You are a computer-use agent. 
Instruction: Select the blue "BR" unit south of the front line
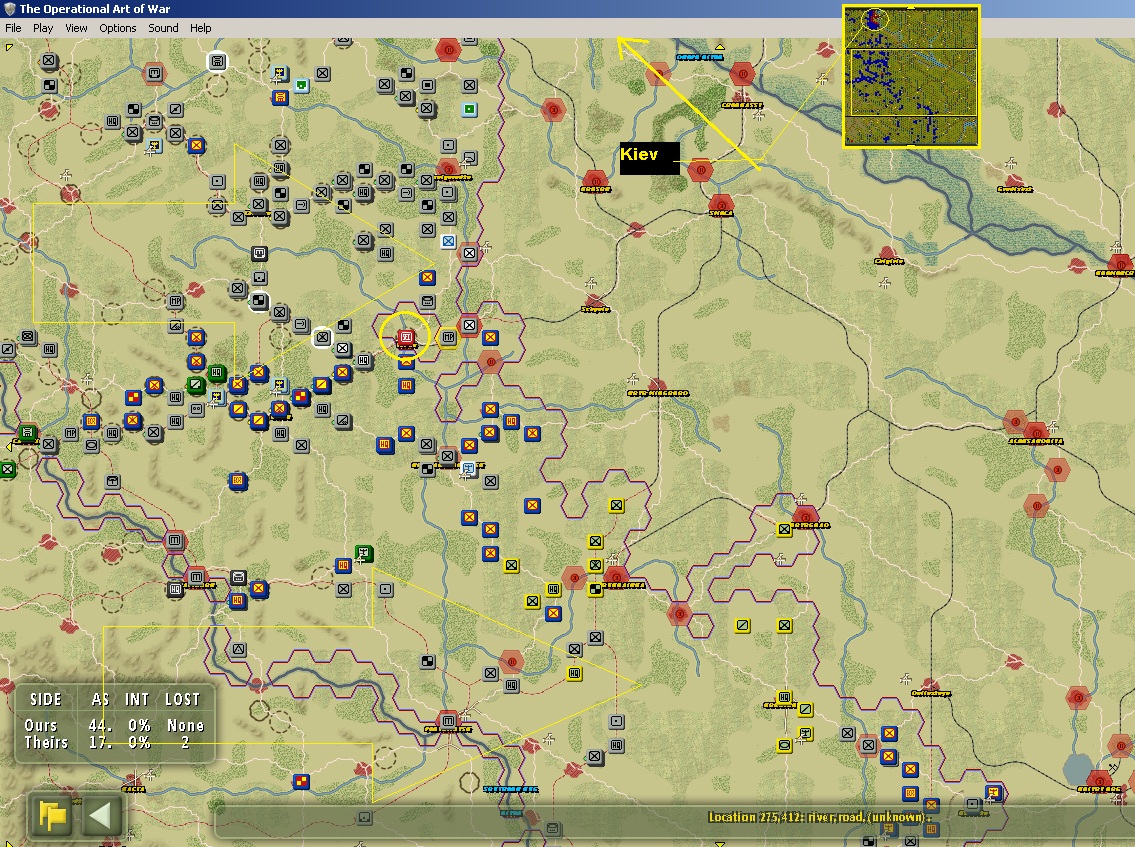(x=237, y=481)
